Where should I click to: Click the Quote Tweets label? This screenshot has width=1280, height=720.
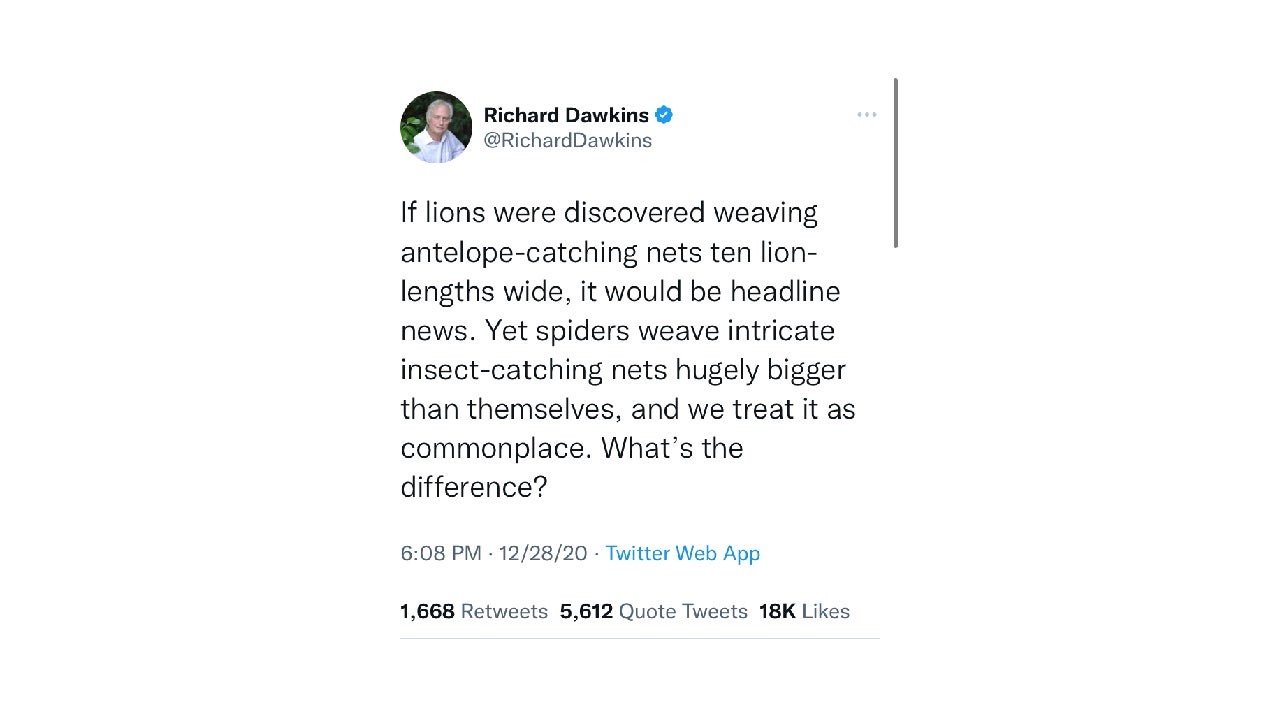click(683, 611)
